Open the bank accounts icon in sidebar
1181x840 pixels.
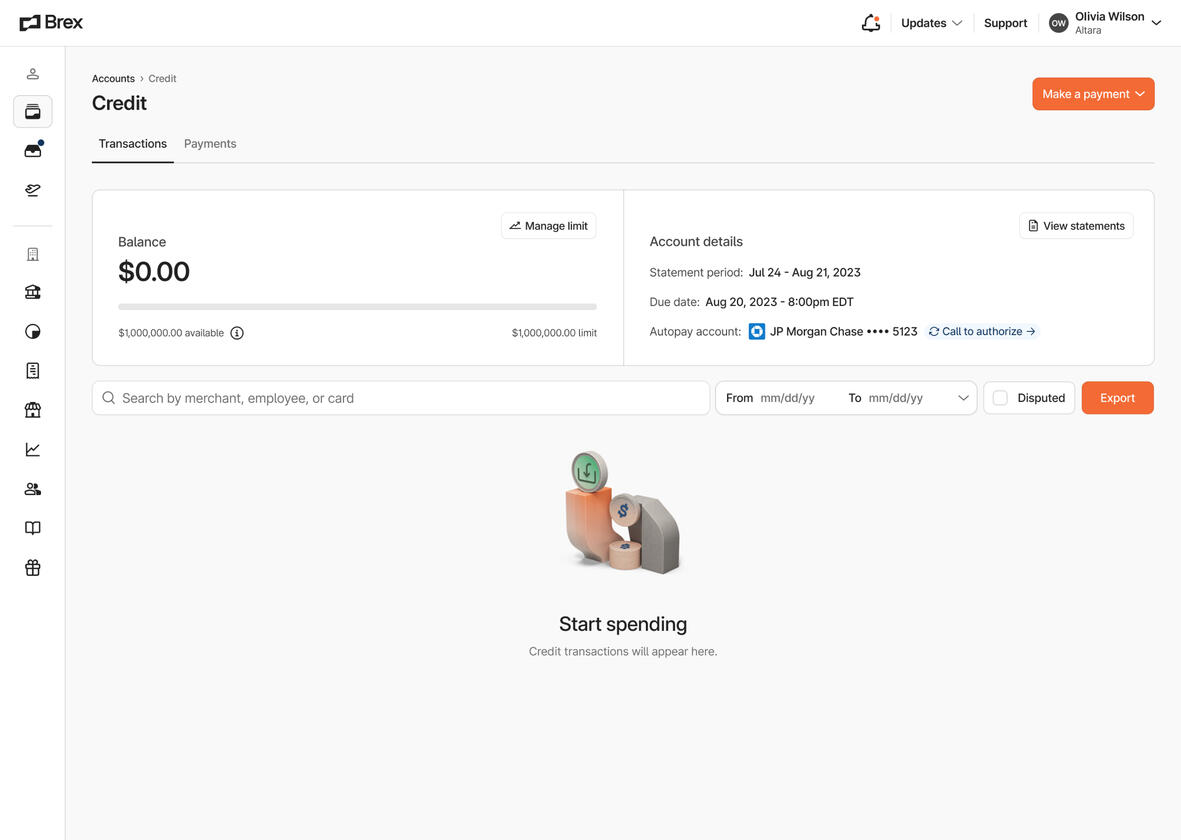coord(32,291)
